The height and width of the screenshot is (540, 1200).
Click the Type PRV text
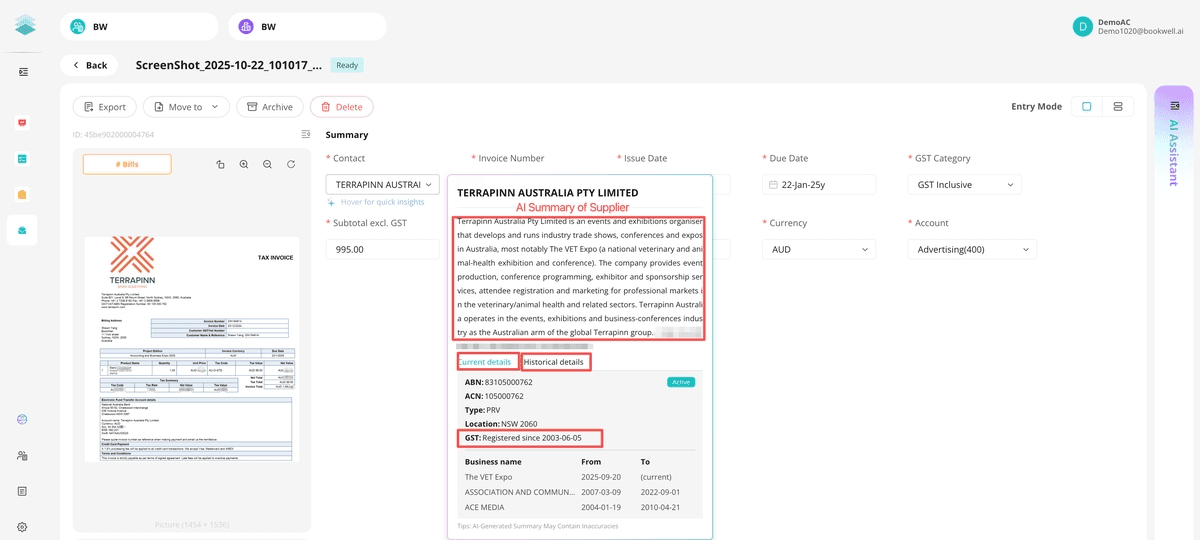[482, 410]
